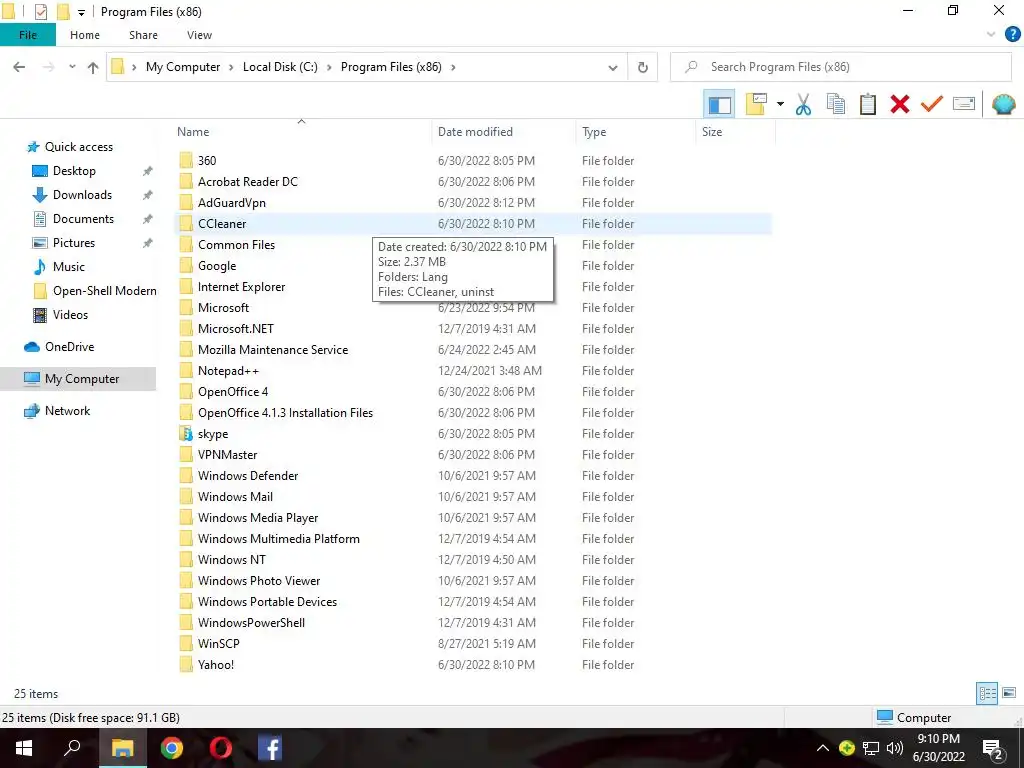
Task: Go up one folder level
Action: coord(93,67)
